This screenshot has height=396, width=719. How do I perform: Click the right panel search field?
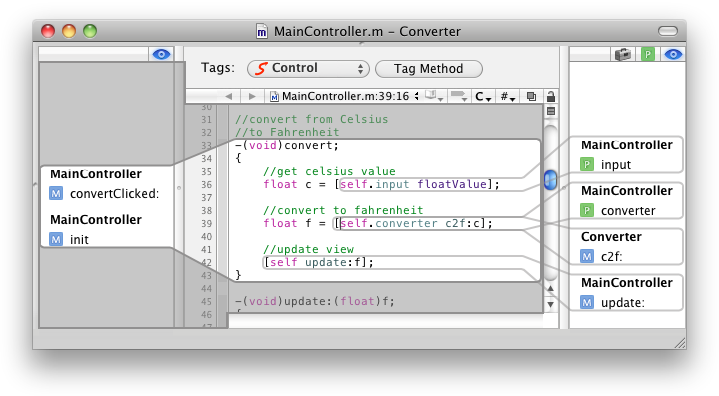[x=591, y=55]
